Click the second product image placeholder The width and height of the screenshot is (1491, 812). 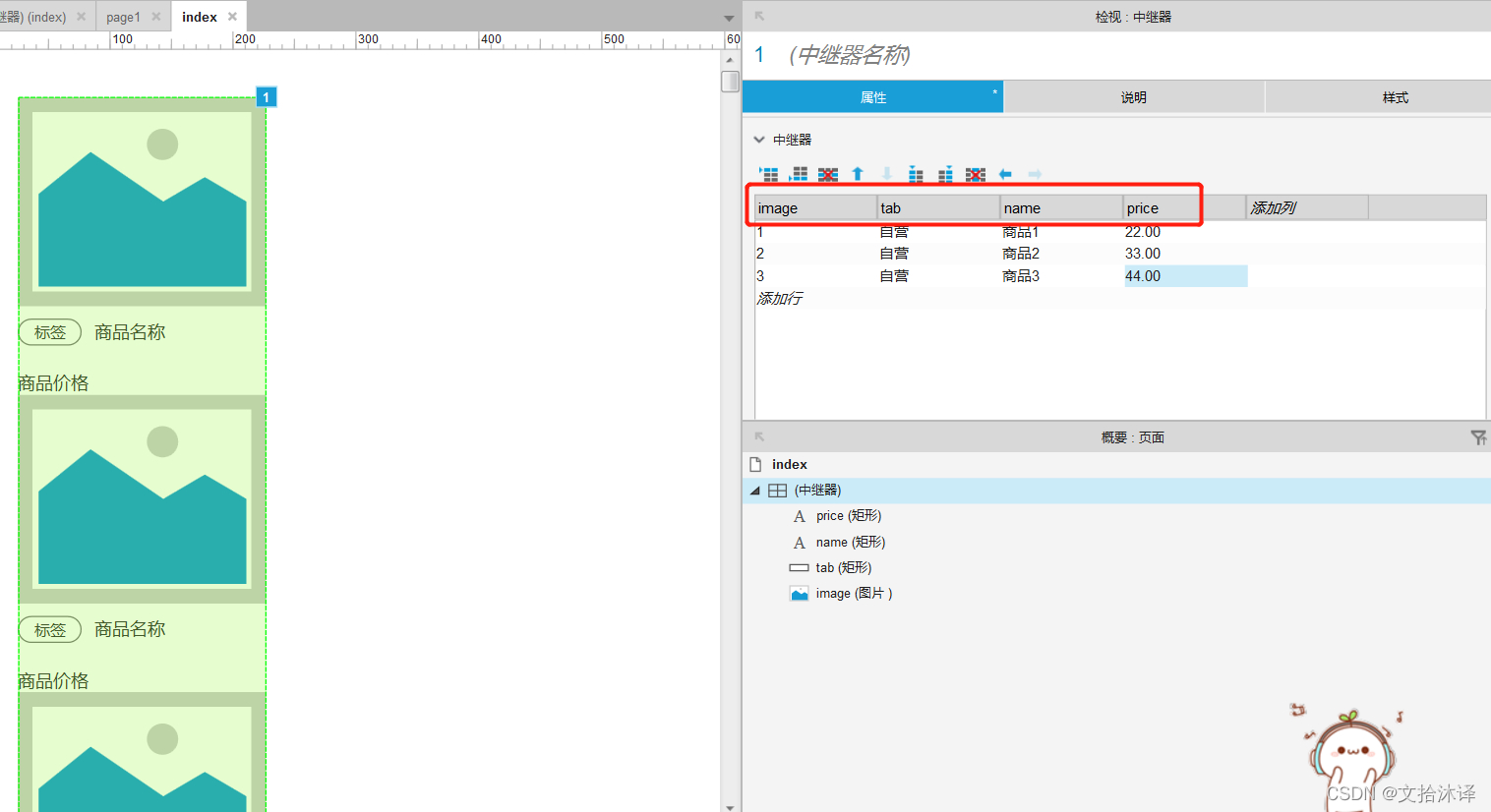143,499
